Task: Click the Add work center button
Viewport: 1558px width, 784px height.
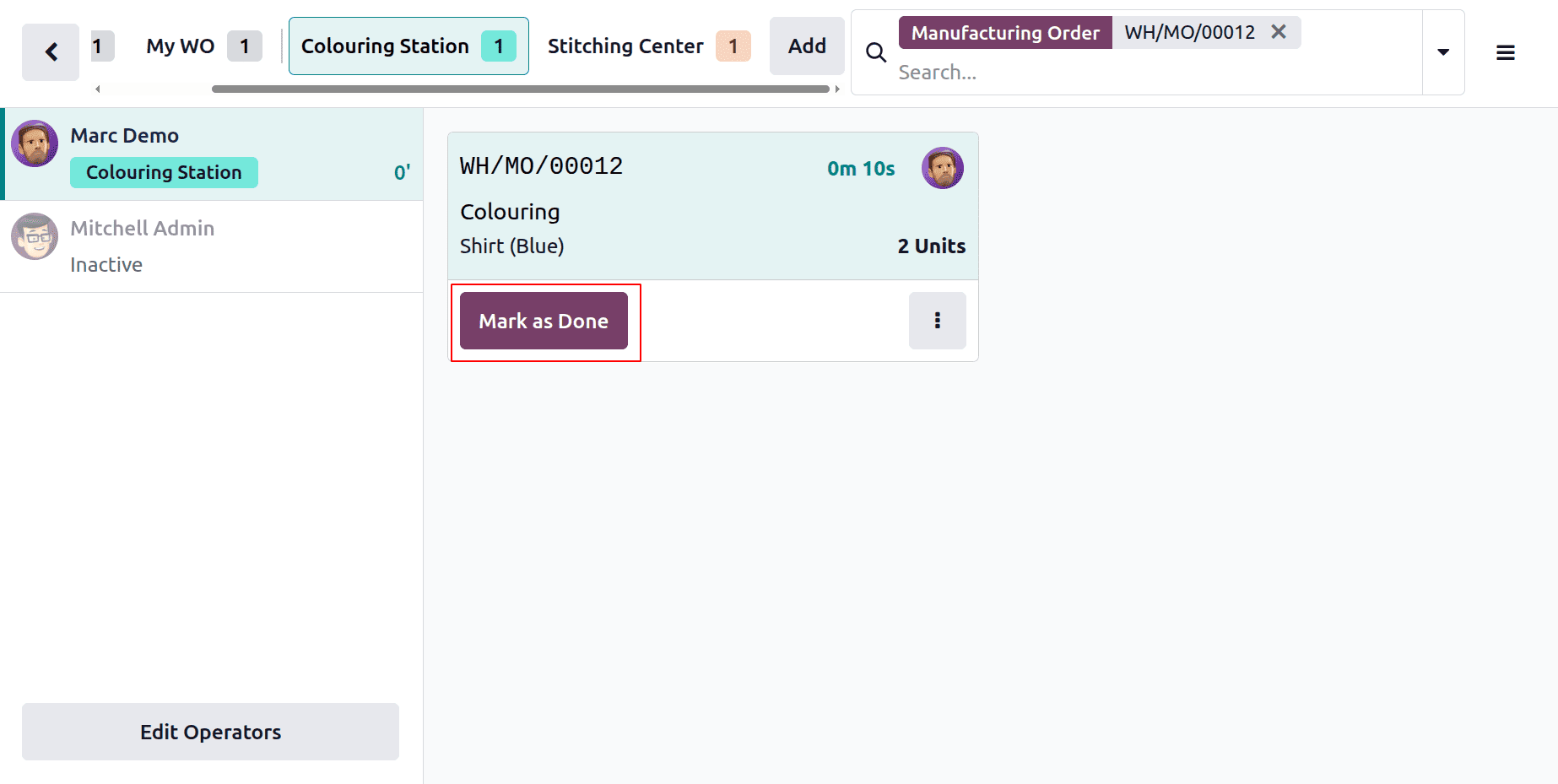Action: pos(807,46)
